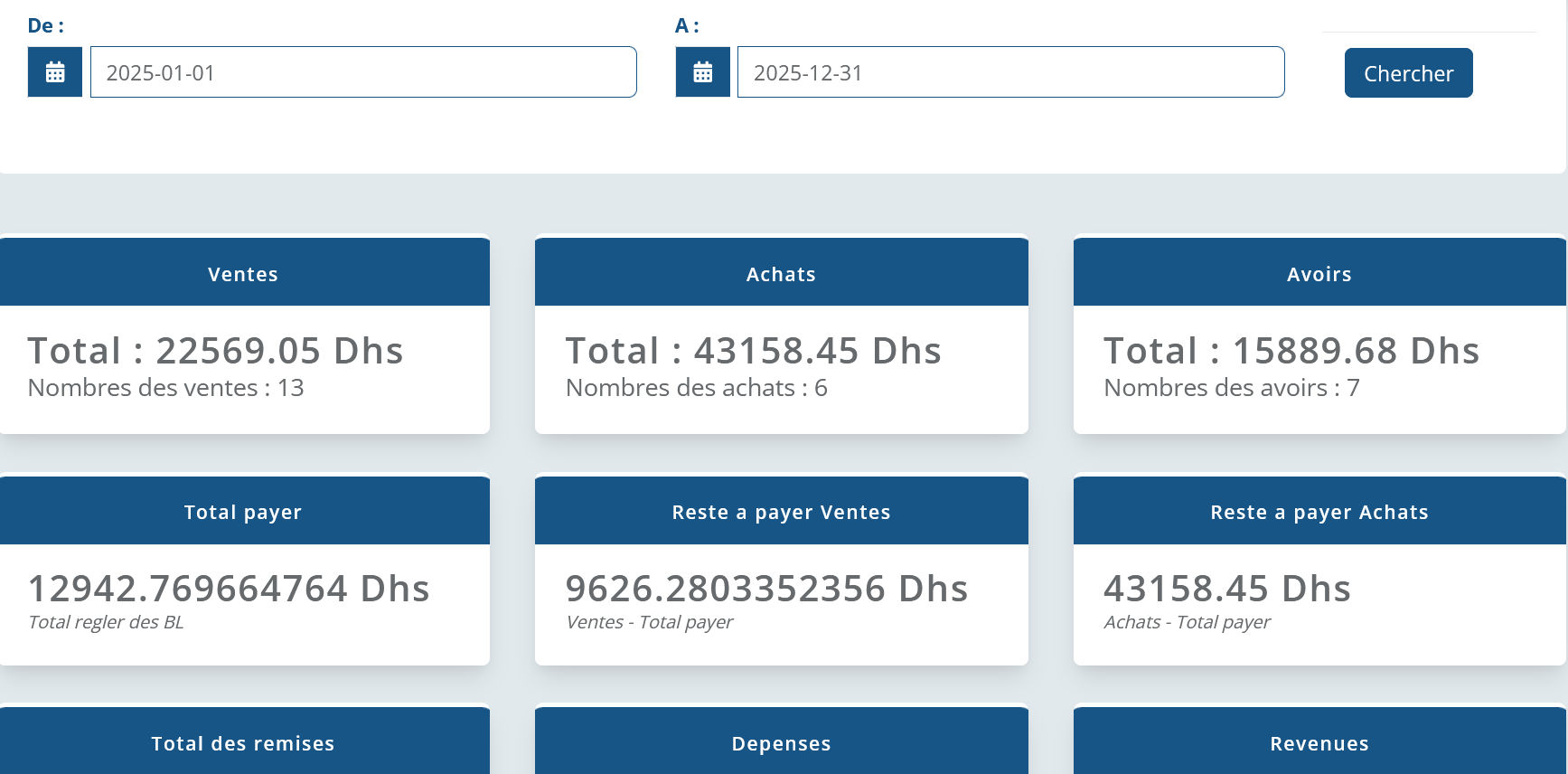
Task: Click the calendar icon beside De date
Action: [x=55, y=72]
